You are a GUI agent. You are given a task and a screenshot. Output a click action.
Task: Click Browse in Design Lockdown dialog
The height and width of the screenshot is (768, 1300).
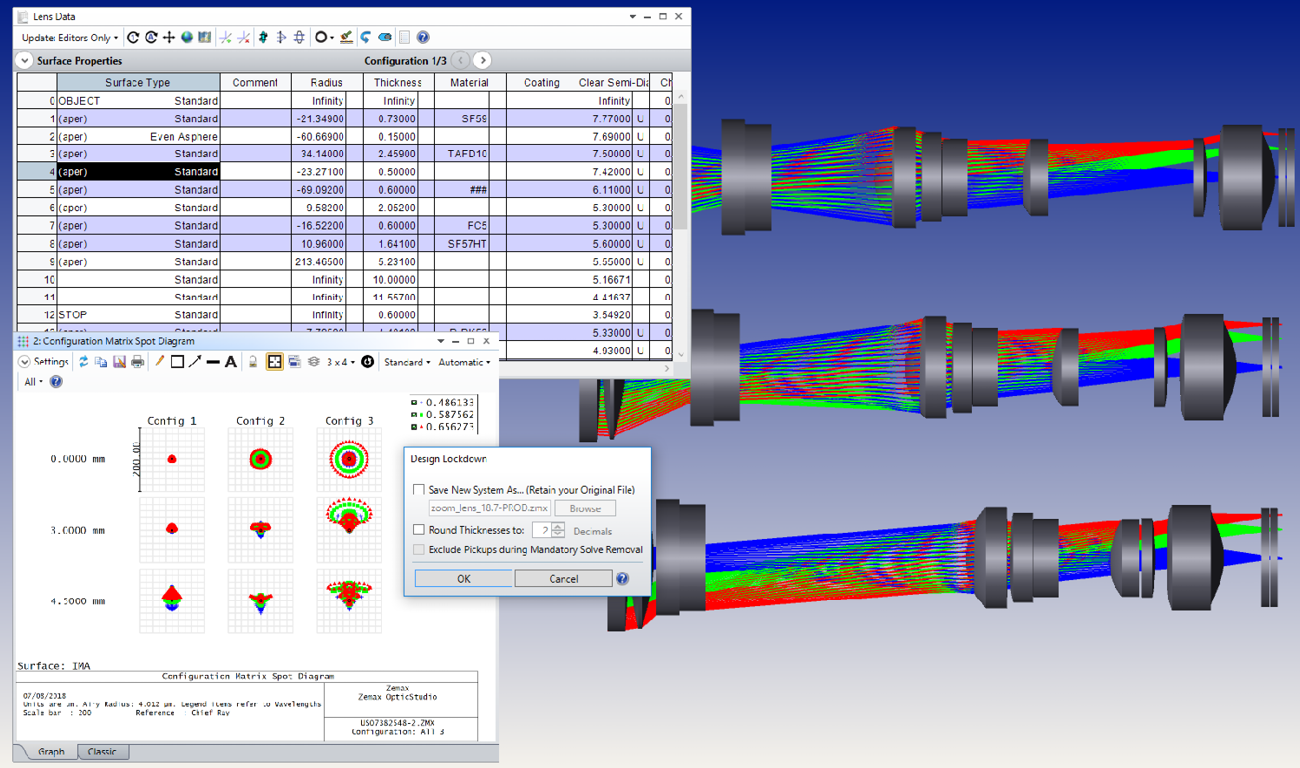click(585, 508)
